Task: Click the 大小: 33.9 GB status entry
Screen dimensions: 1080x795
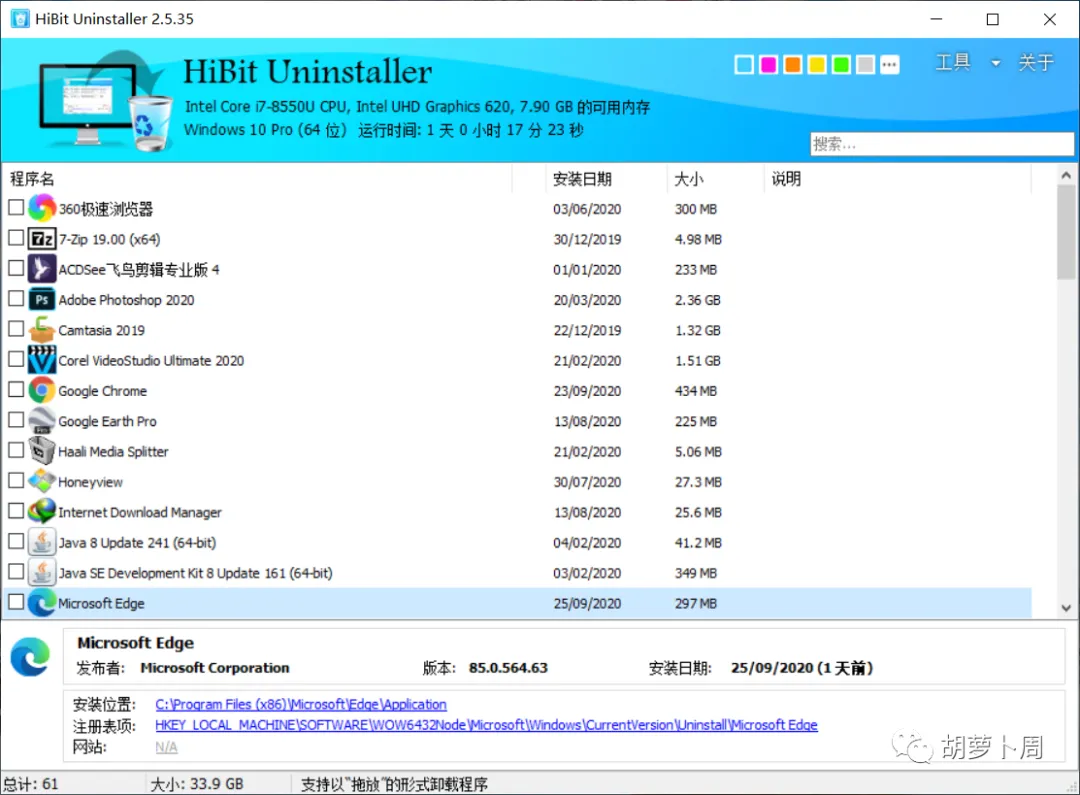Action: tap(196, 784)
